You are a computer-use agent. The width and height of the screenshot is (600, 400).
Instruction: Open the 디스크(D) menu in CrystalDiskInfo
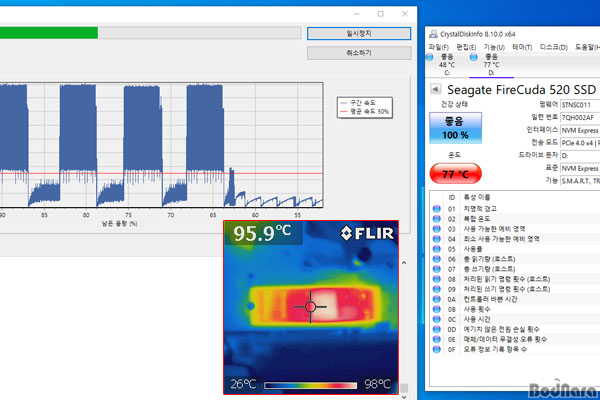click(553, 47)
